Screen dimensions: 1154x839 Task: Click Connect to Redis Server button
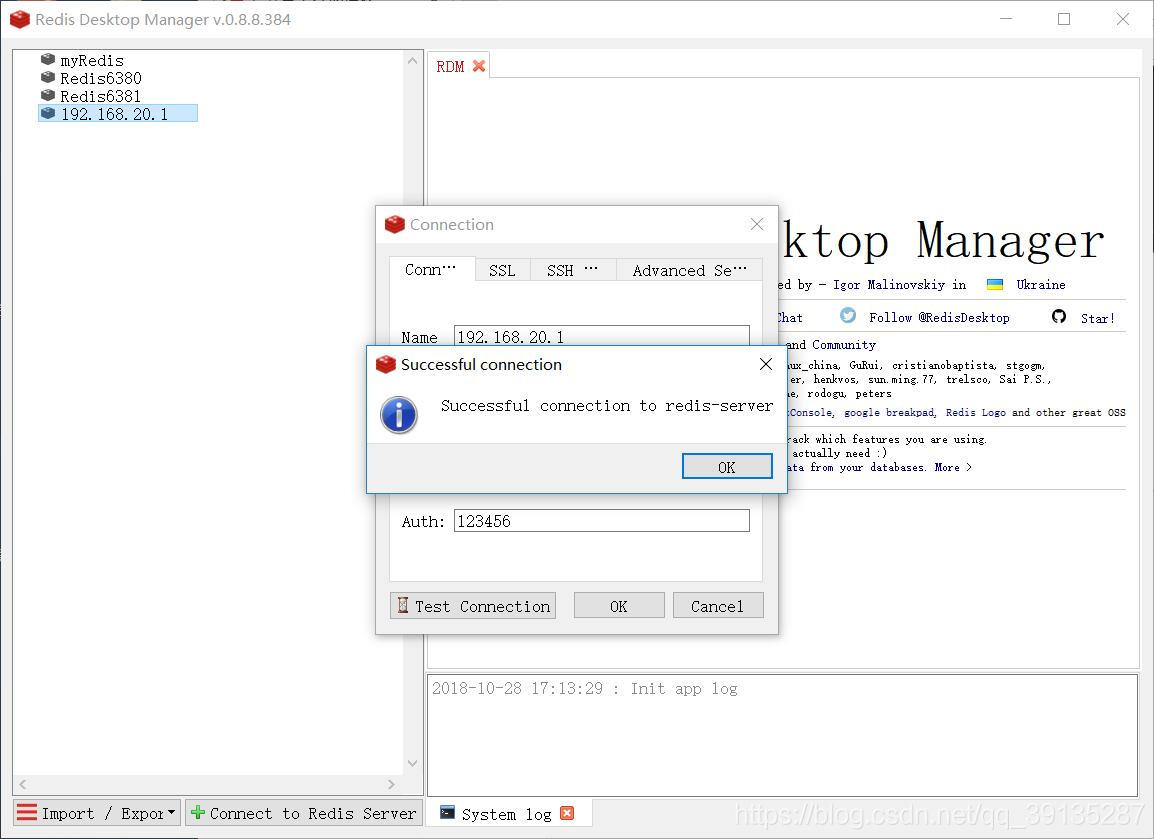pyautogui.click(x=304, y=813)
